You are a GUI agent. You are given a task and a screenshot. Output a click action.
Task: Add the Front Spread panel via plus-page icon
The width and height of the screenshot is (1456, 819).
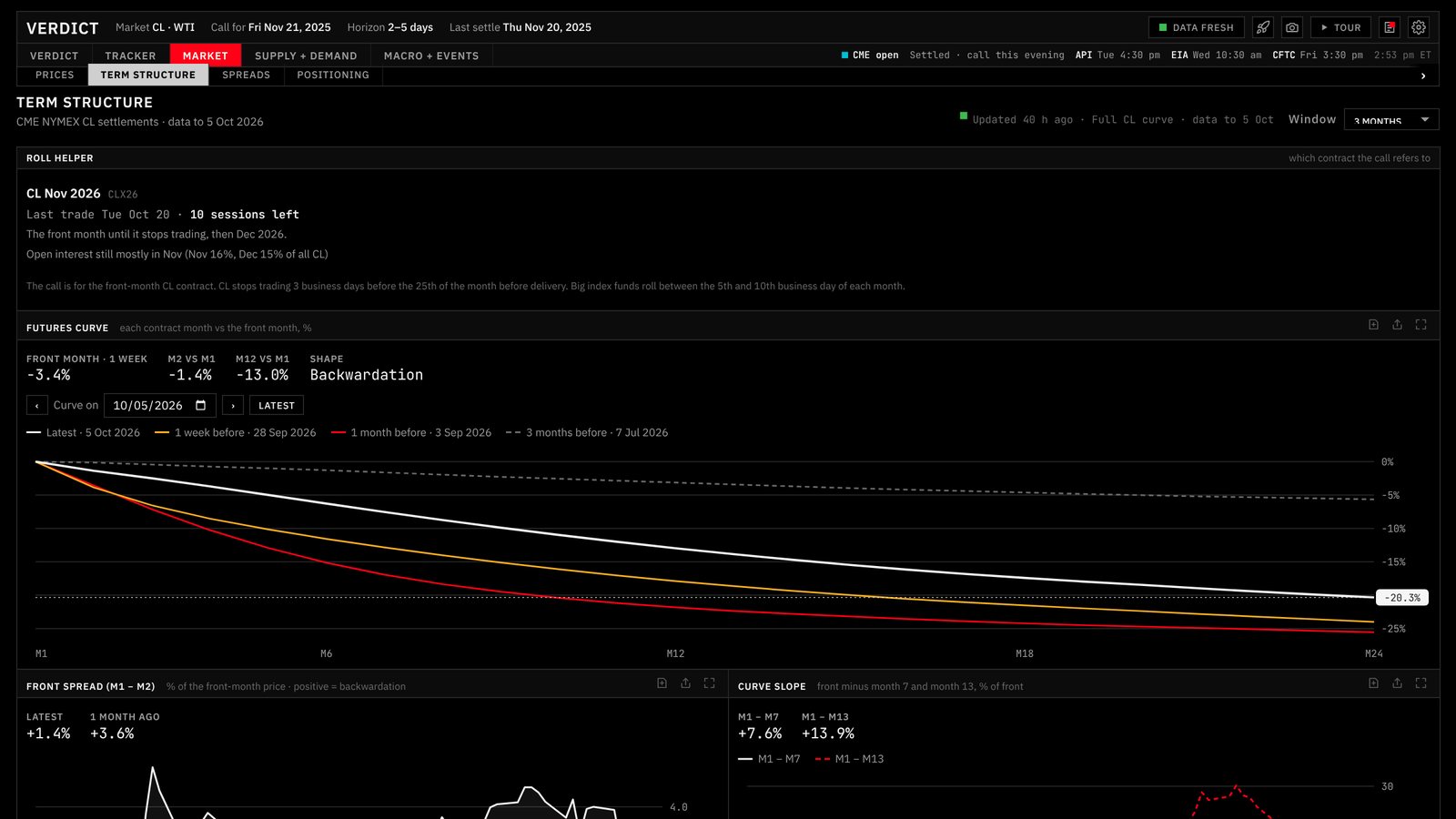(662, 683)
